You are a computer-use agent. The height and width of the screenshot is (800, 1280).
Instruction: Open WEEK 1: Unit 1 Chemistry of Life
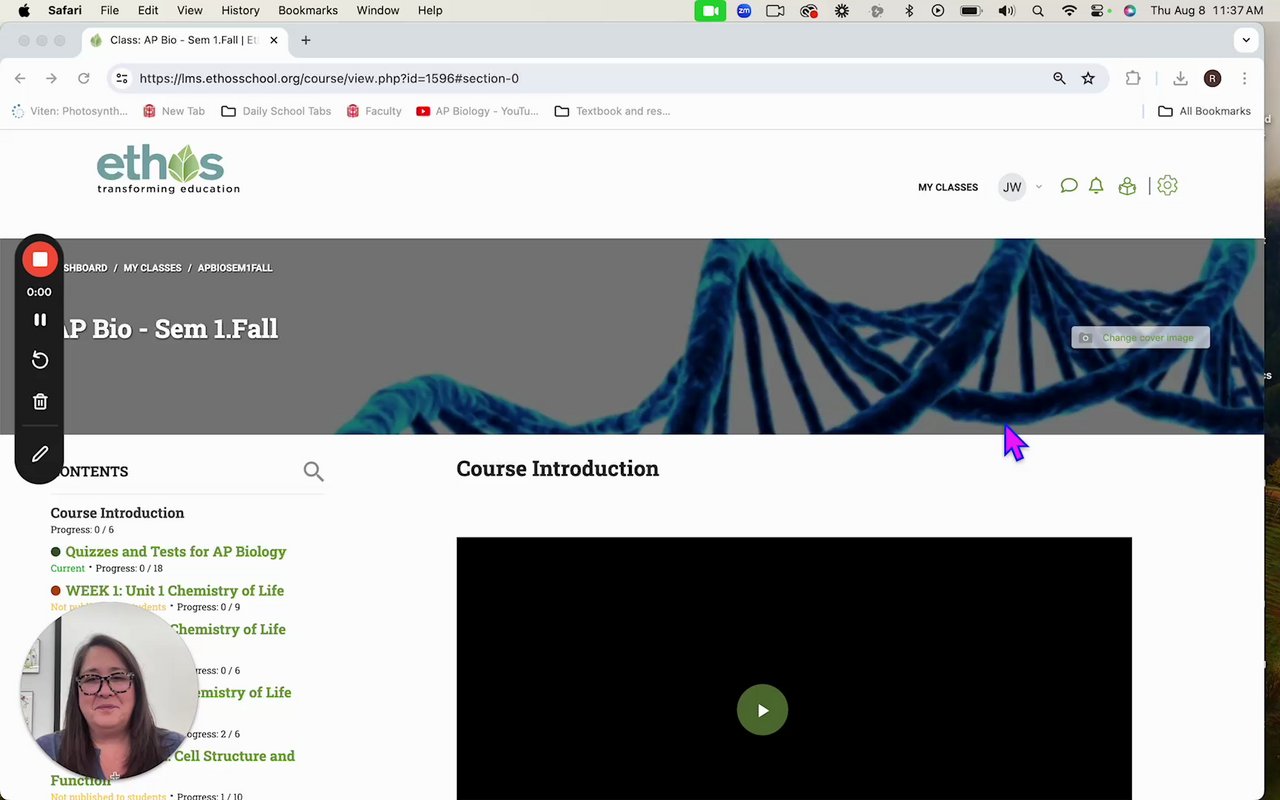[175, 591]
